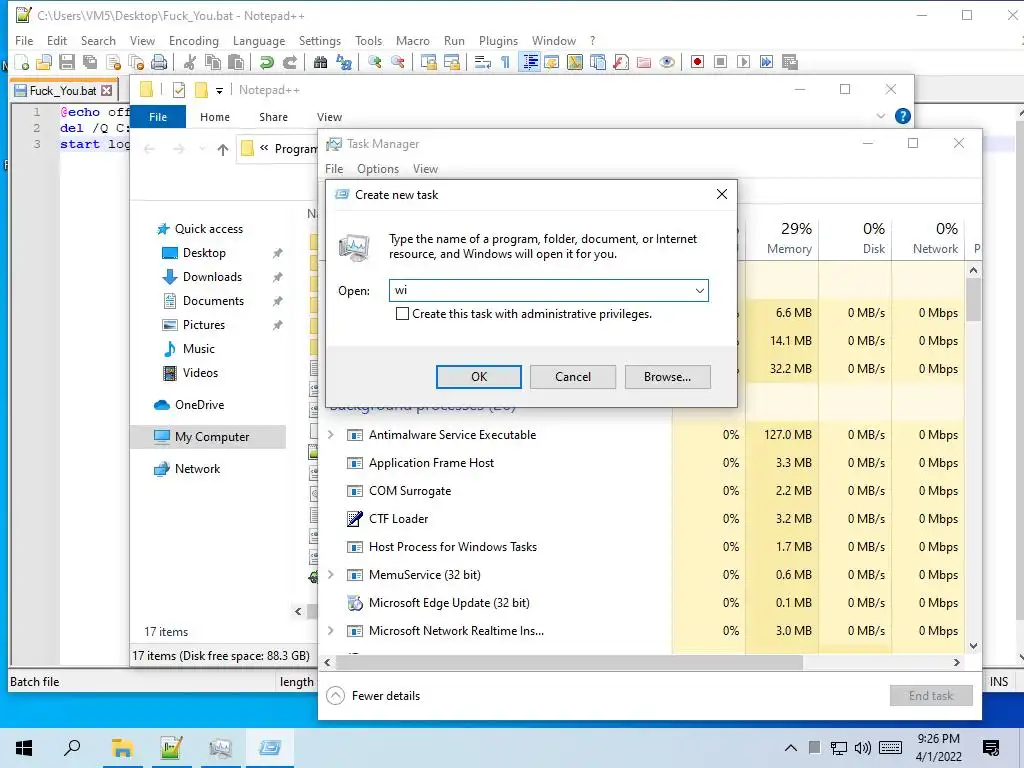Open the Explorer File tab
The image size is (1024, 768).
point(158,117)
